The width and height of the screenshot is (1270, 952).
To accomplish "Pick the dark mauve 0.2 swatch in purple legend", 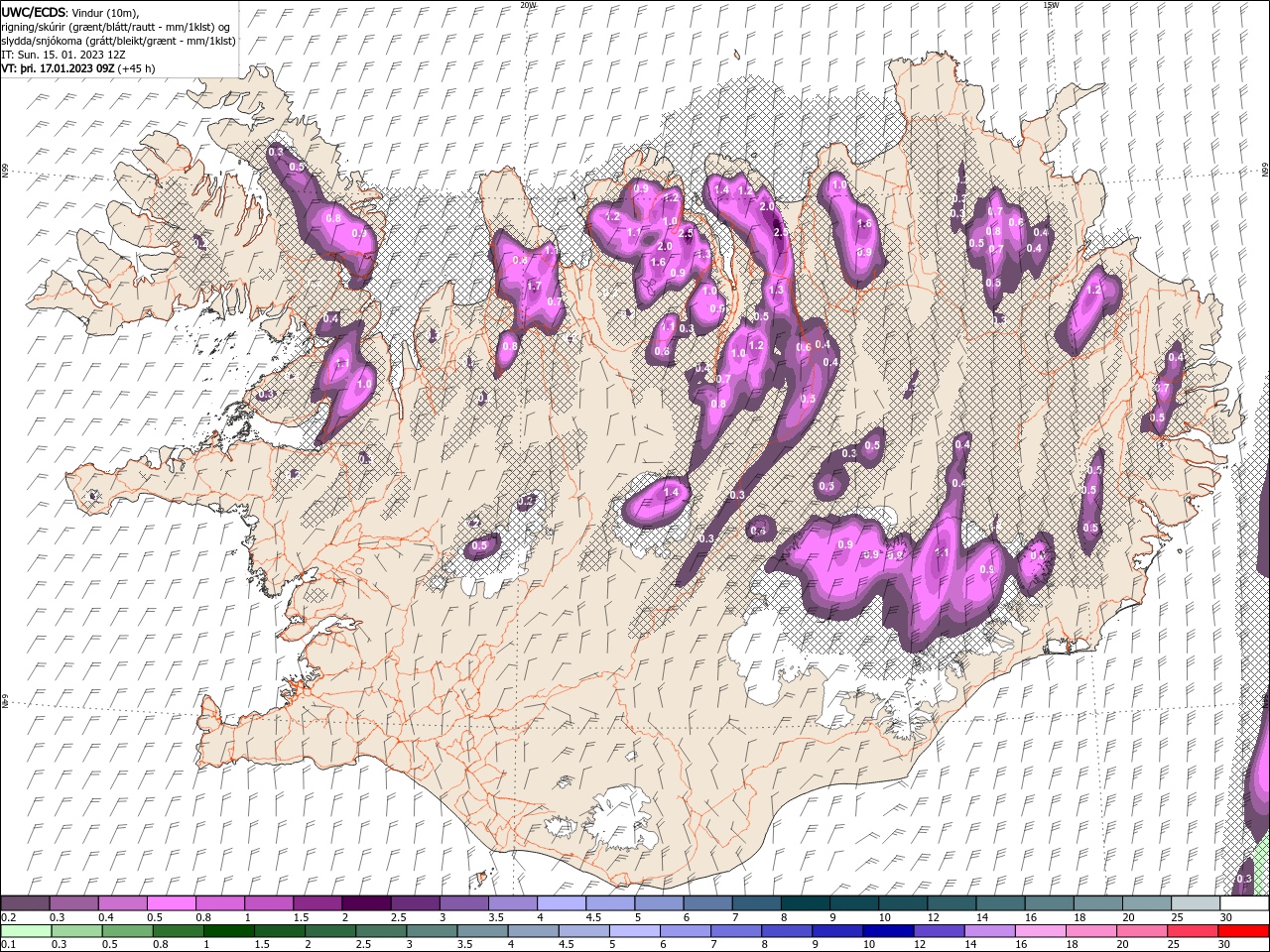I will click(x=25, y=903).
